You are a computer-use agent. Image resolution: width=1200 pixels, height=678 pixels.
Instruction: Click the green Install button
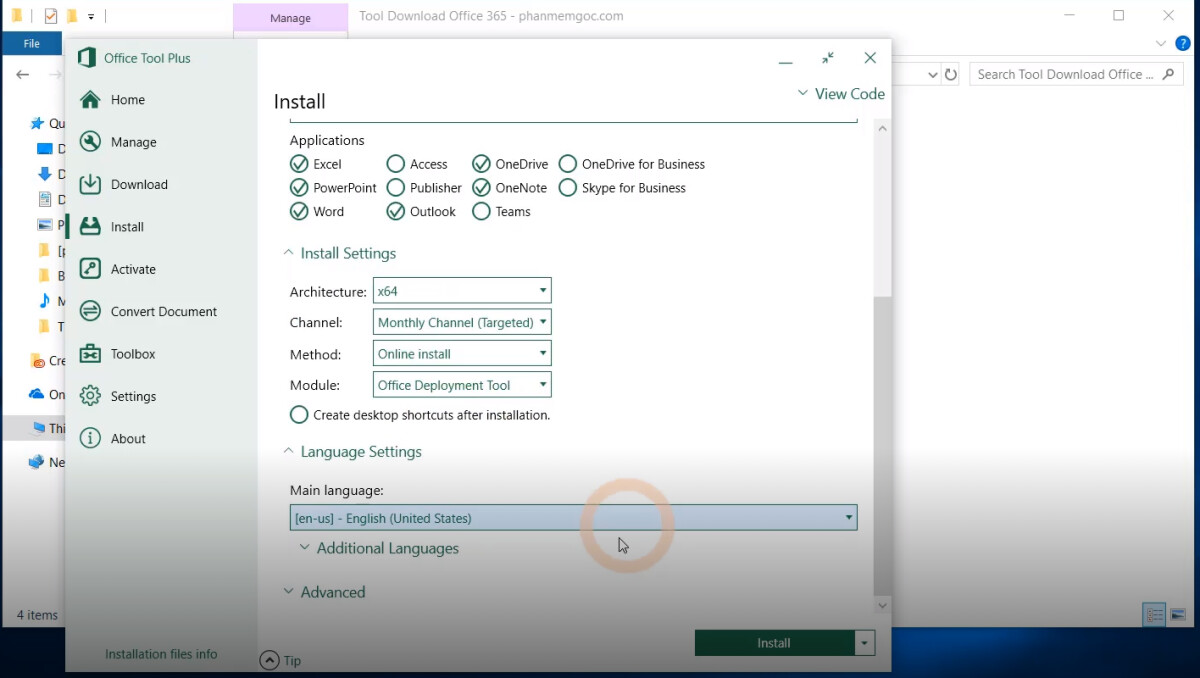click(x=775, y=643)
